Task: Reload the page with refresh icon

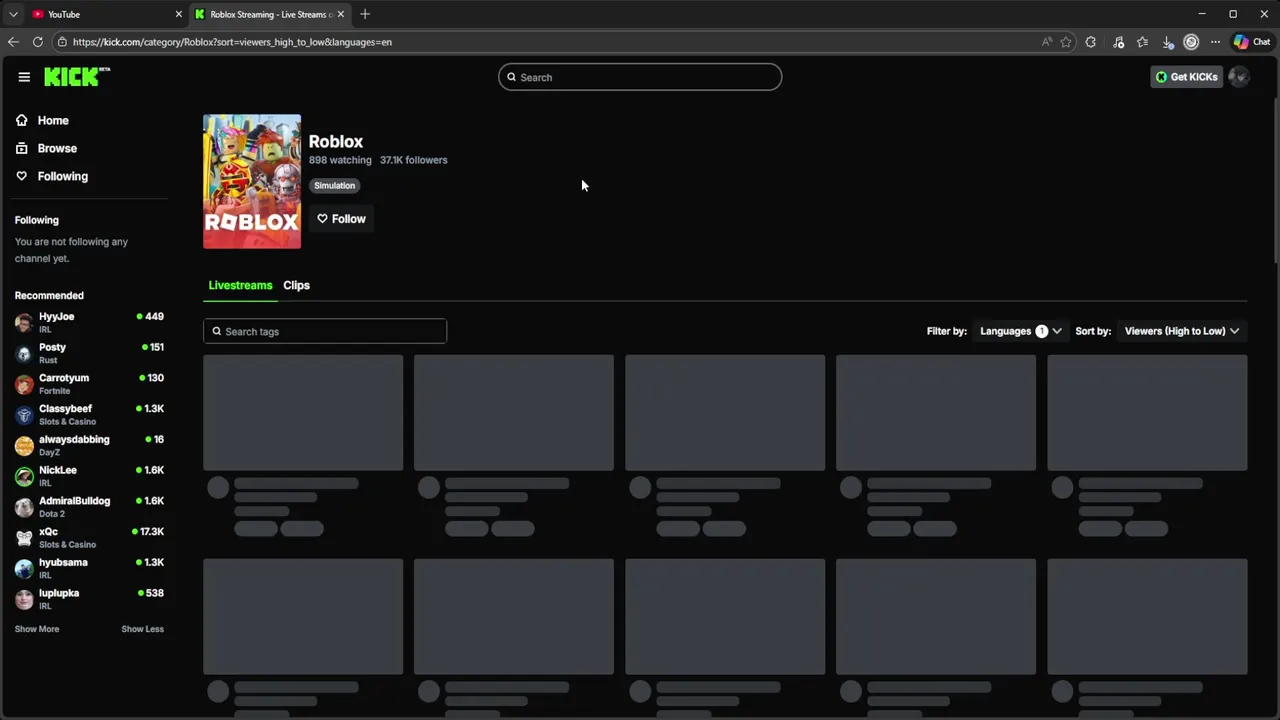Action: click(38, 42)
